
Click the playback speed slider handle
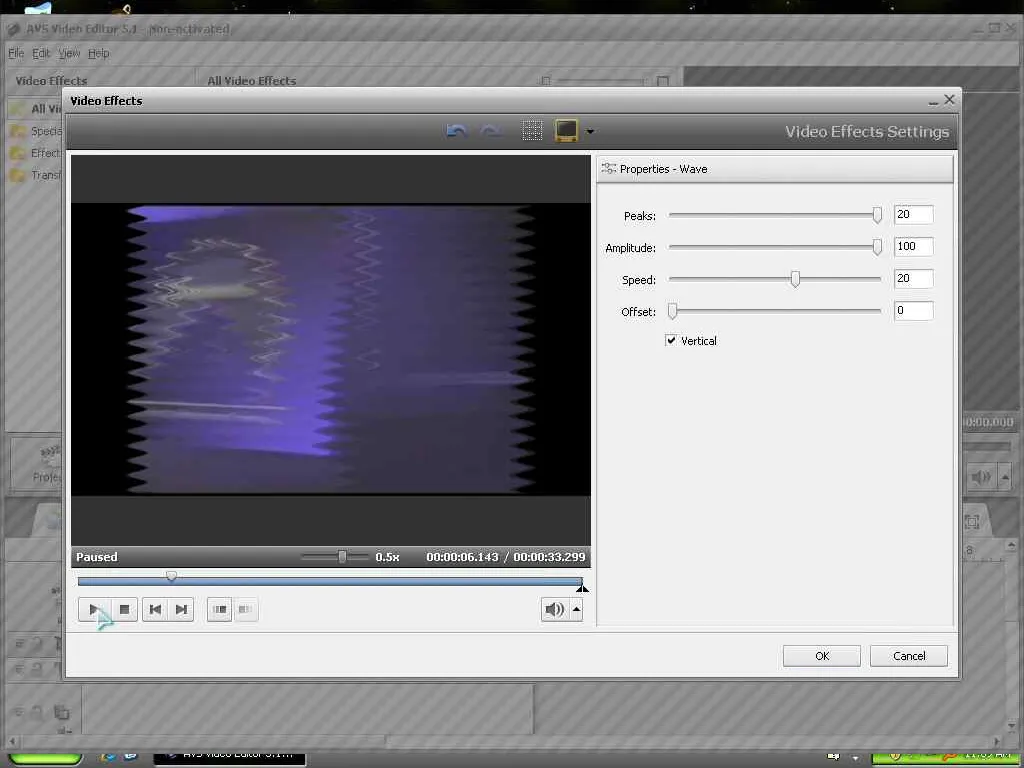[342, 556]
